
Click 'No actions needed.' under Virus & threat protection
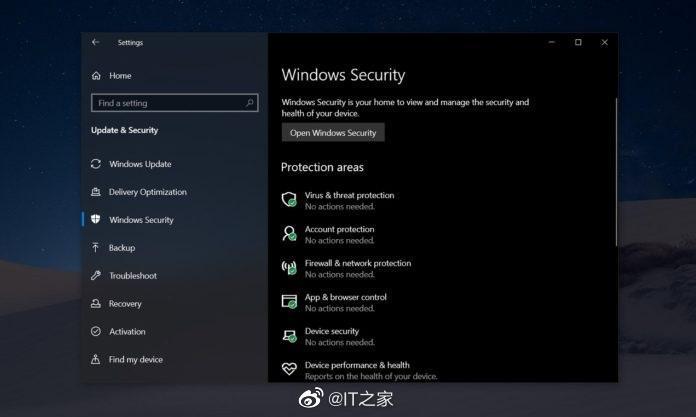tap(340, 207)
